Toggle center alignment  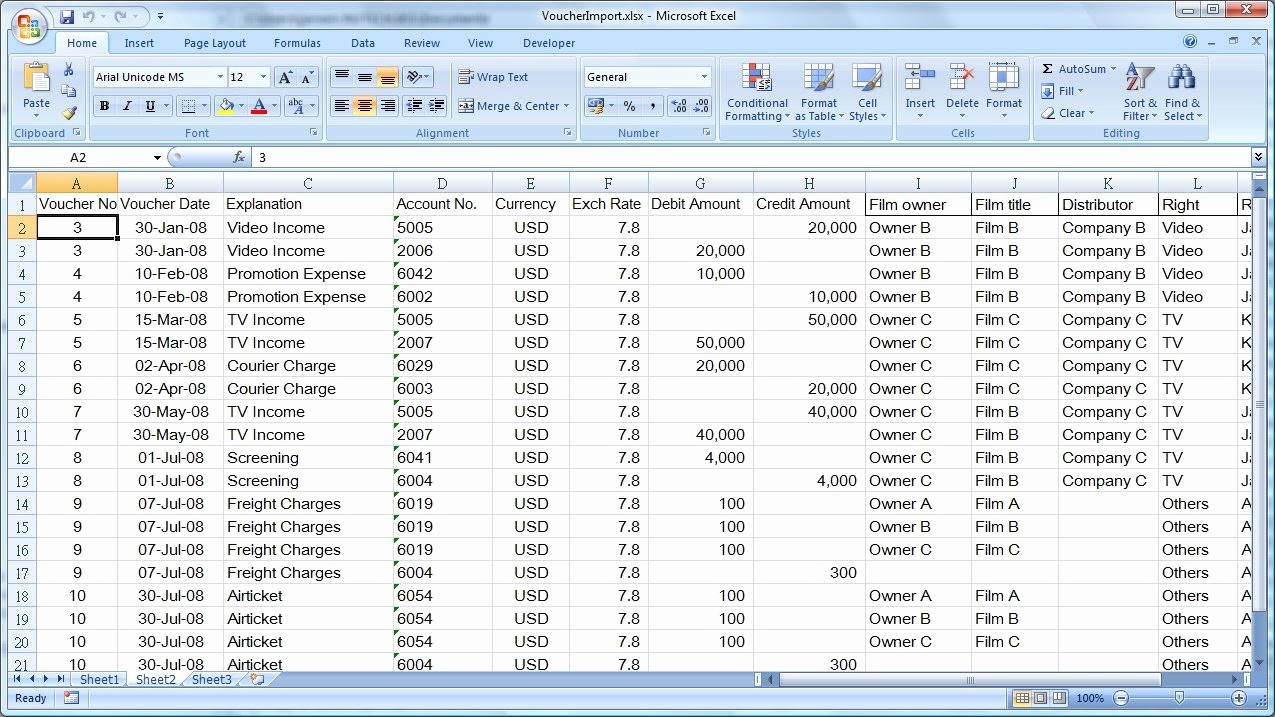(362, 106)
